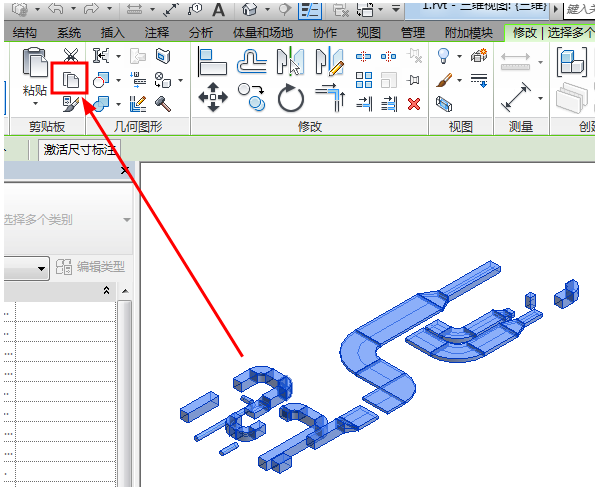Click the Demolish hammer icon

pyautogui.click(x=163, y=104)
